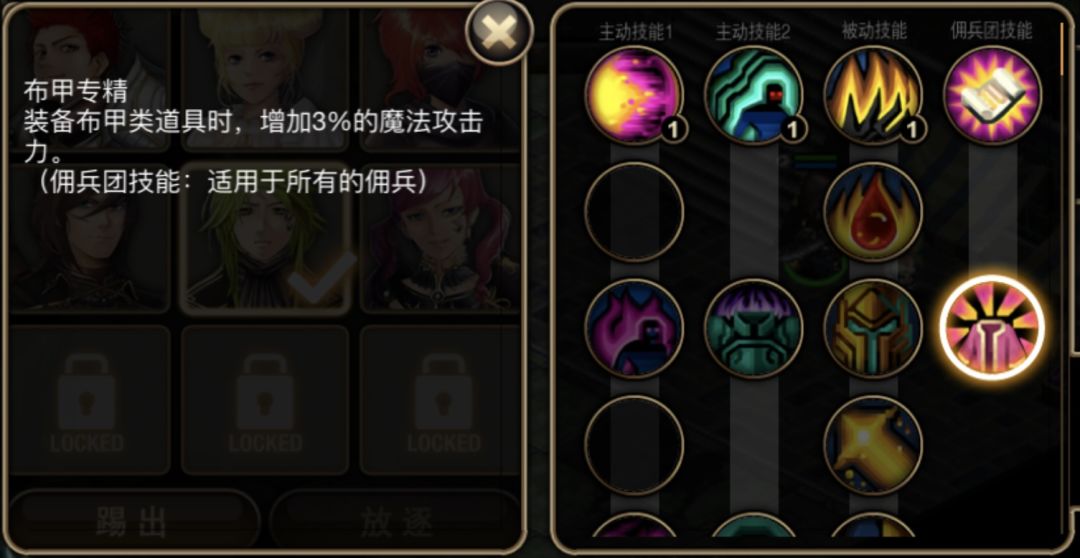The height and width of the screenshot is (558, 1080).
Task: Select the open book mercenary skill
Action: click(993, 95)
